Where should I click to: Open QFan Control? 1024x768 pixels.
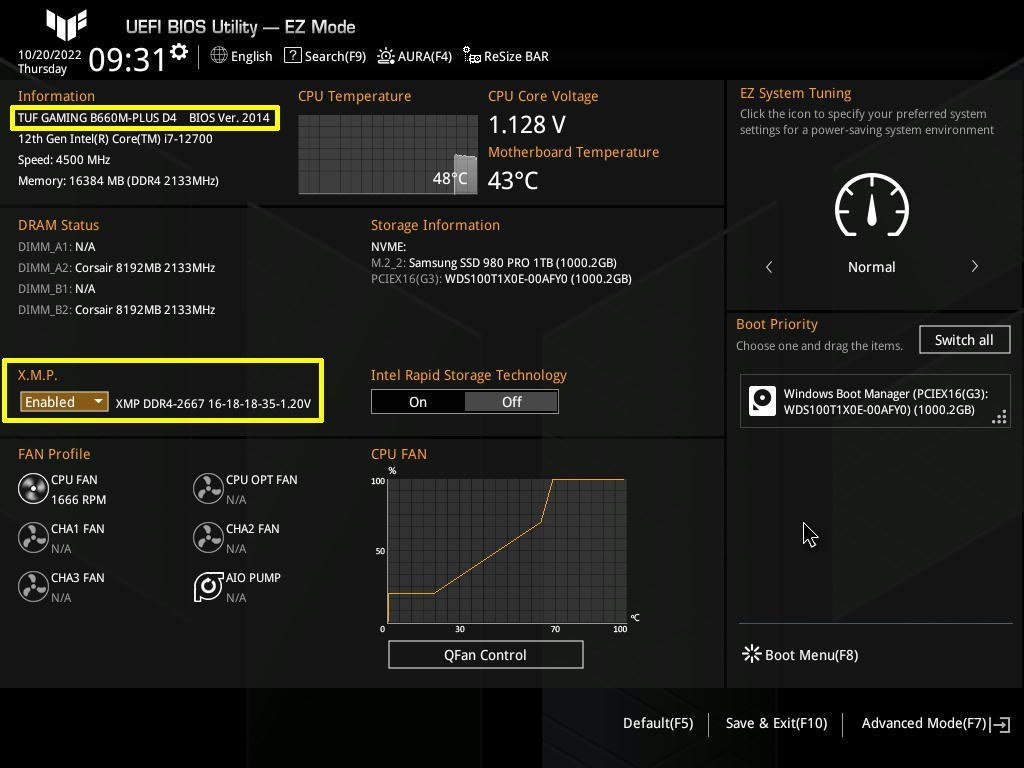pos(485,655)
